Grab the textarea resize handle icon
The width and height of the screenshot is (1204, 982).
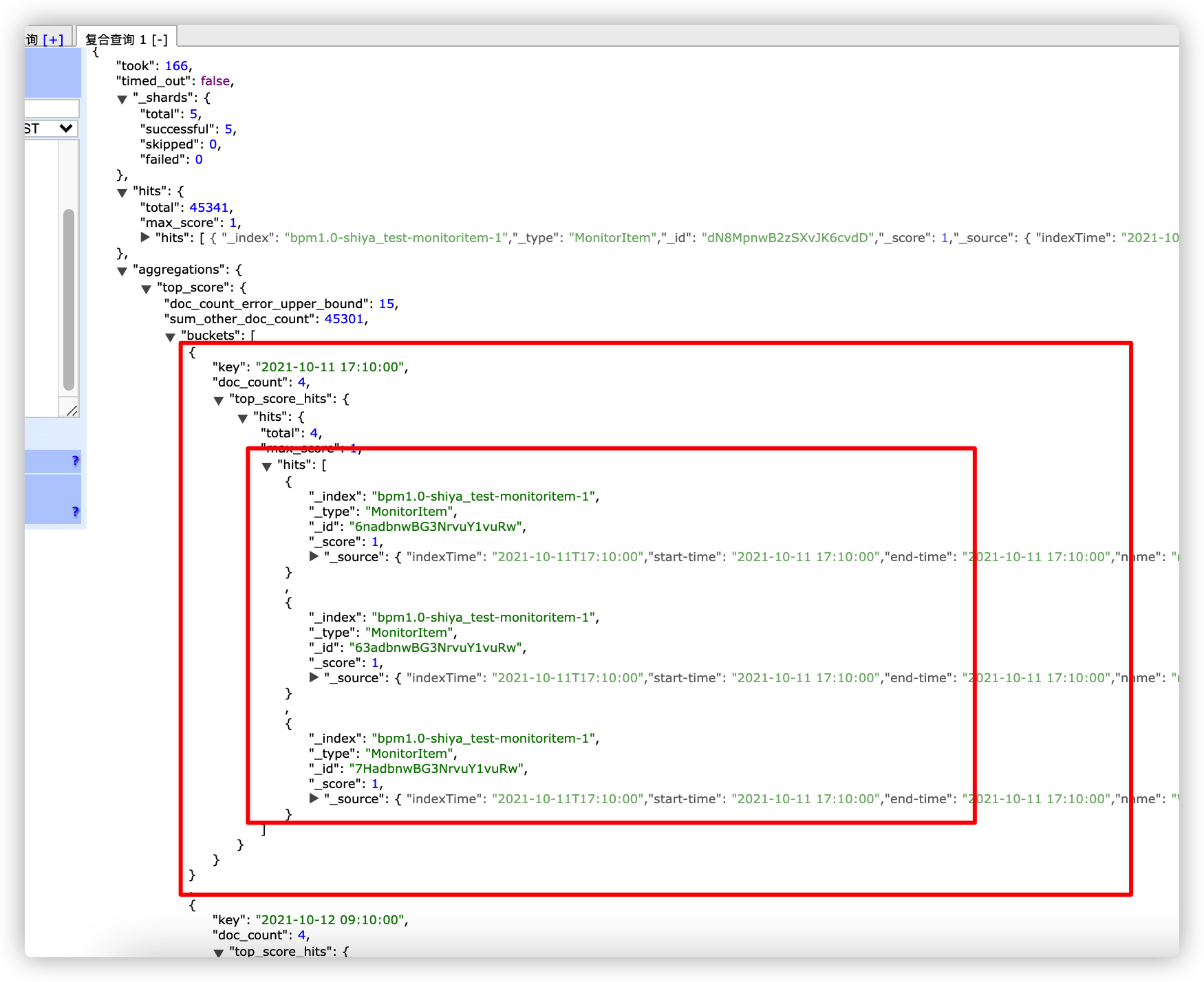click(72, 410)
